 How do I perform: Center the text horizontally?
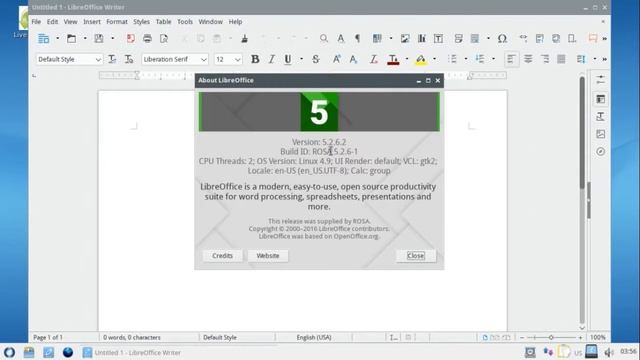pyautogui.click(x=528, y=59)
